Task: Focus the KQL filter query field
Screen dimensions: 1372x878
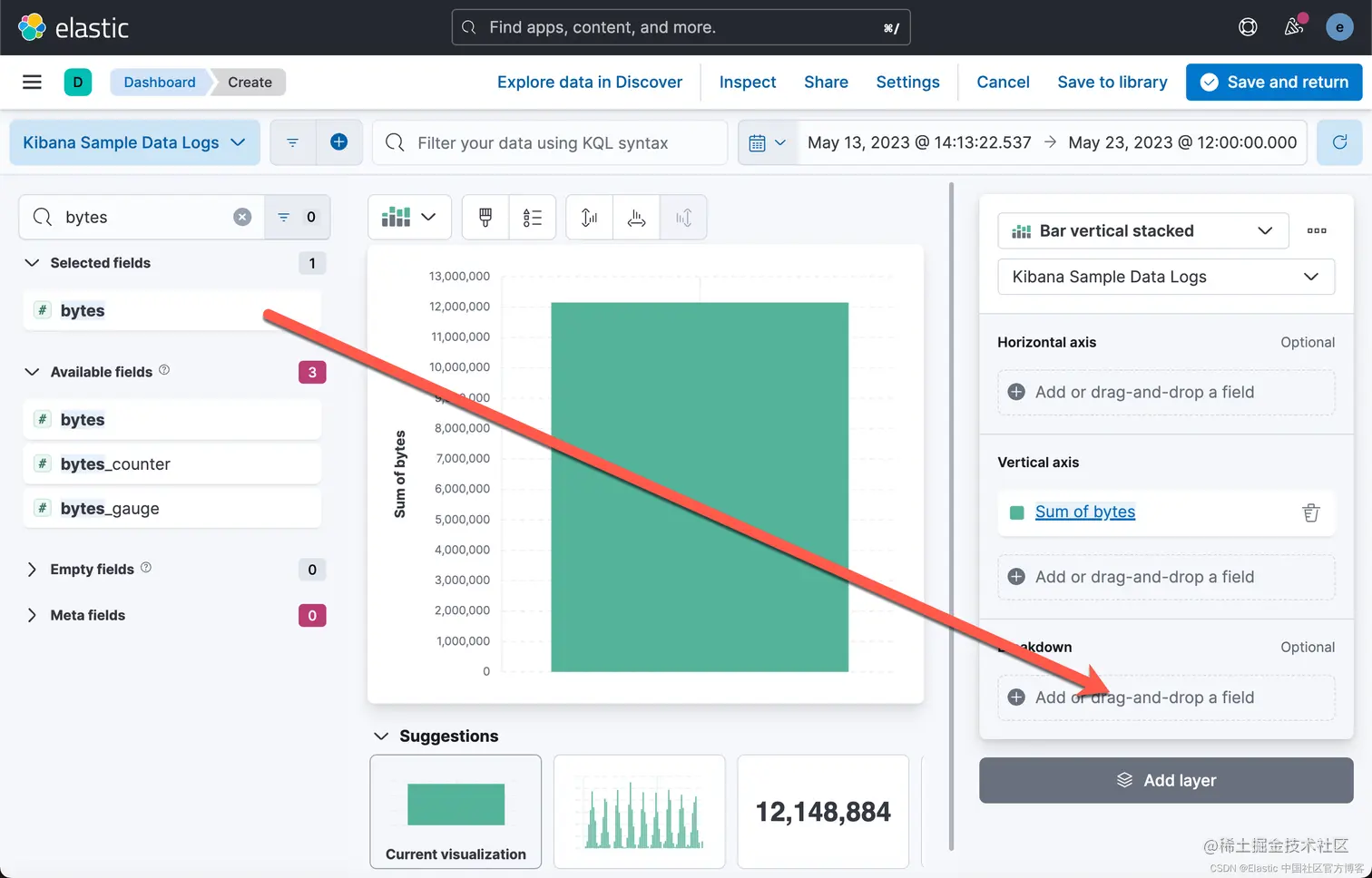Action: 550,142
